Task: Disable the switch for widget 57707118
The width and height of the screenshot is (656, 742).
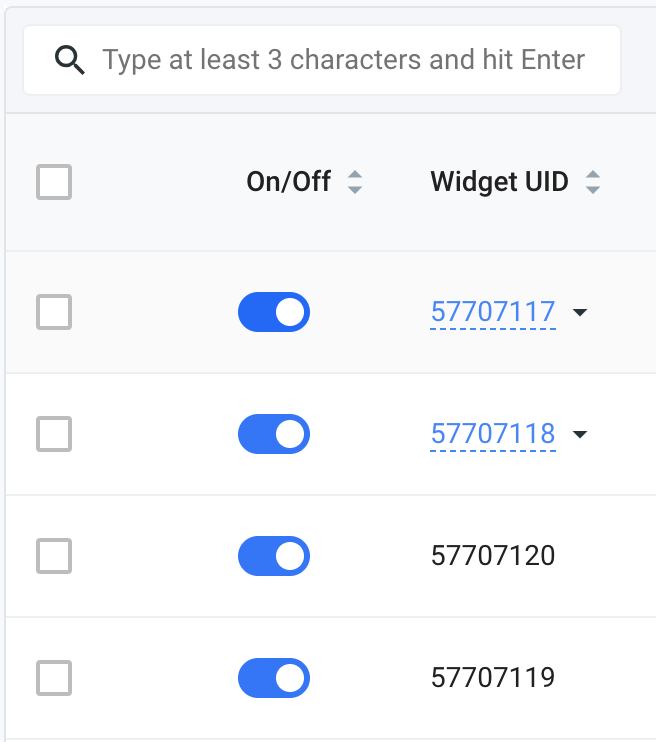Action: (274, 434)
